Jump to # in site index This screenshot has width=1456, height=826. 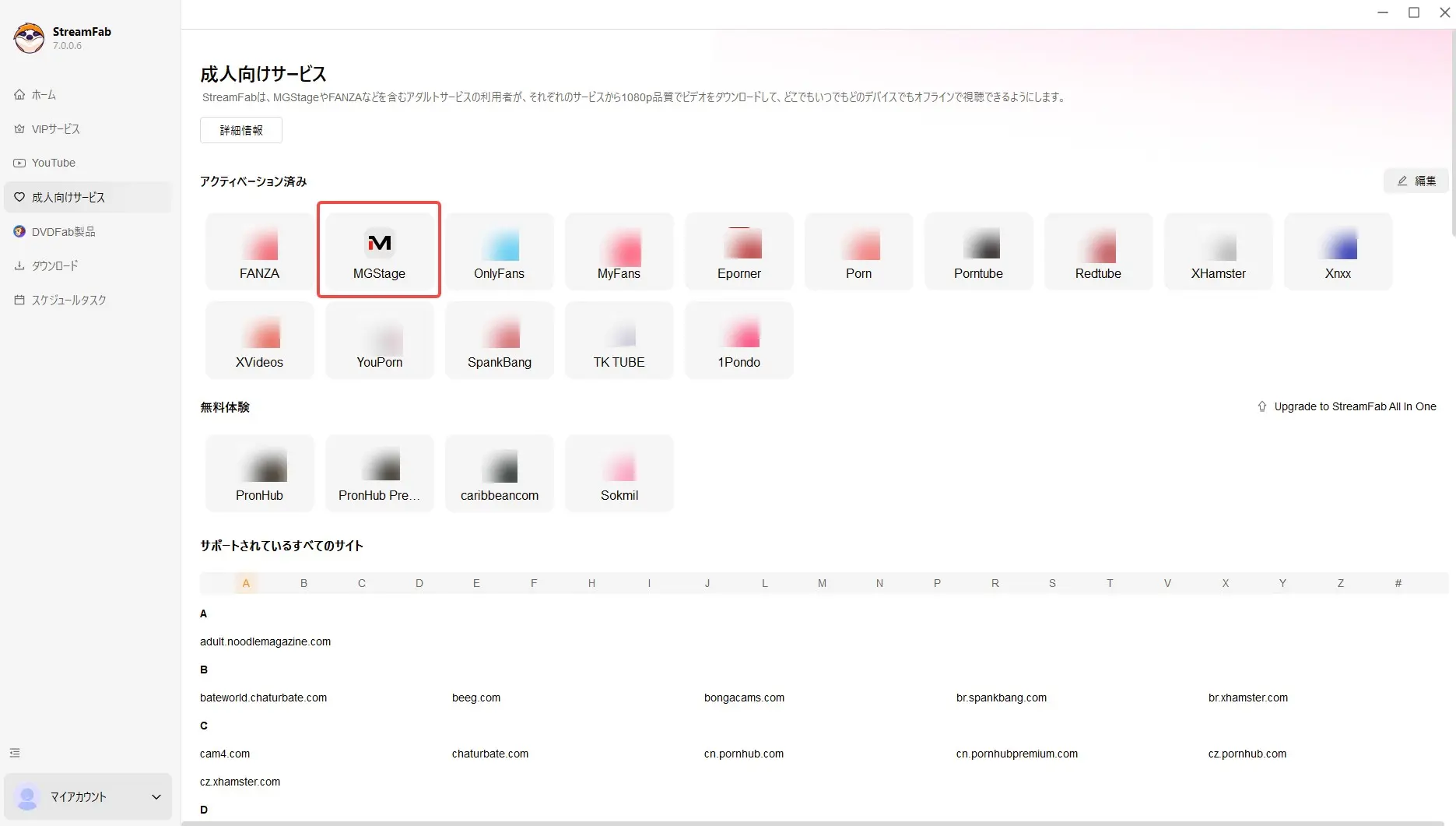coord(1398,583)
